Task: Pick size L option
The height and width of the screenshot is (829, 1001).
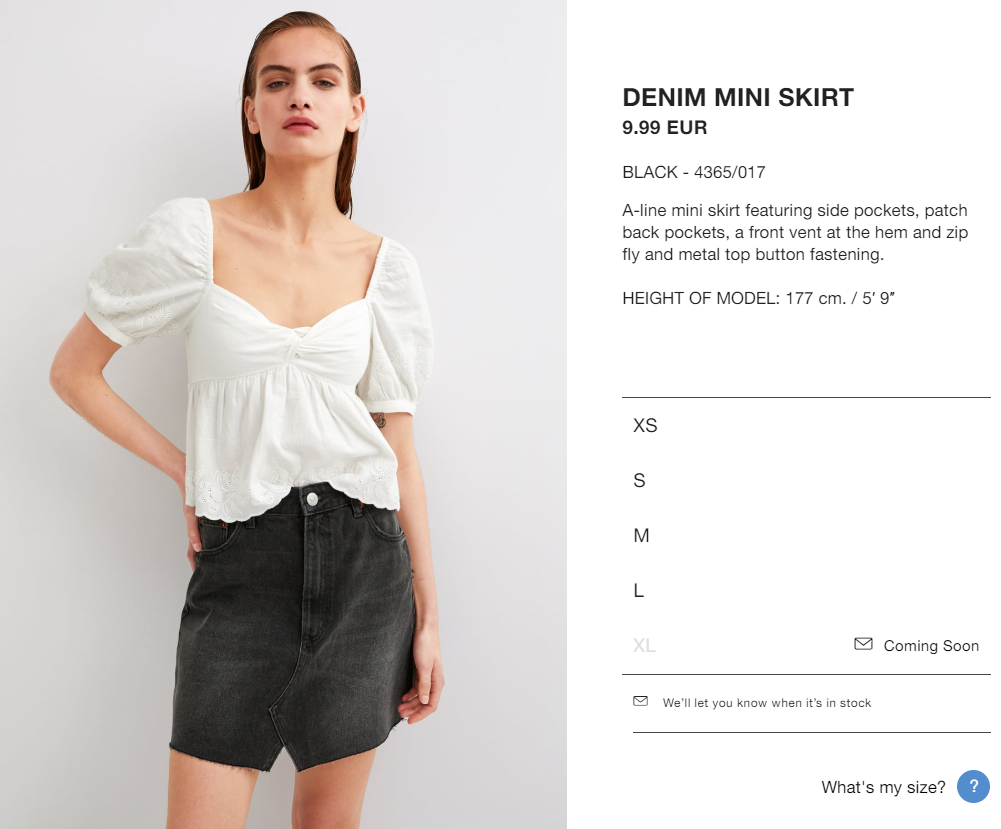Action: click(x=806, y=590)
